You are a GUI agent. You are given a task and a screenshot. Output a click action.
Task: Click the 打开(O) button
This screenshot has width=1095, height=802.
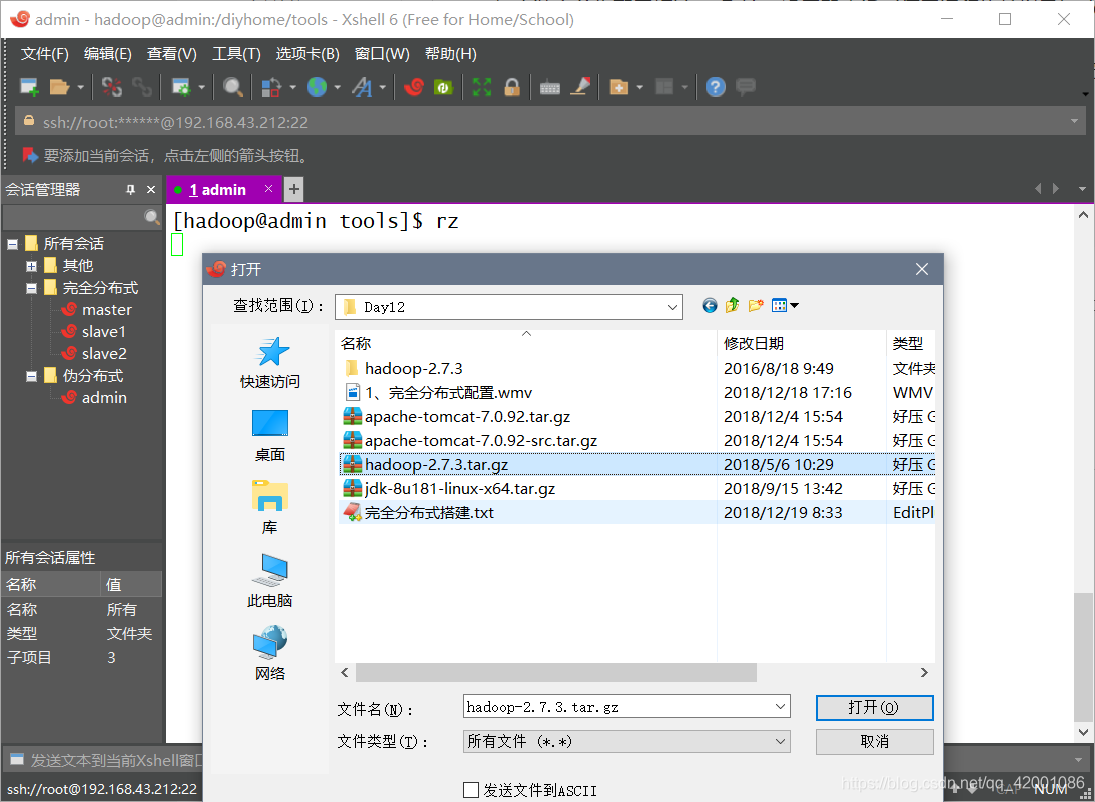(x=874, y=707)
